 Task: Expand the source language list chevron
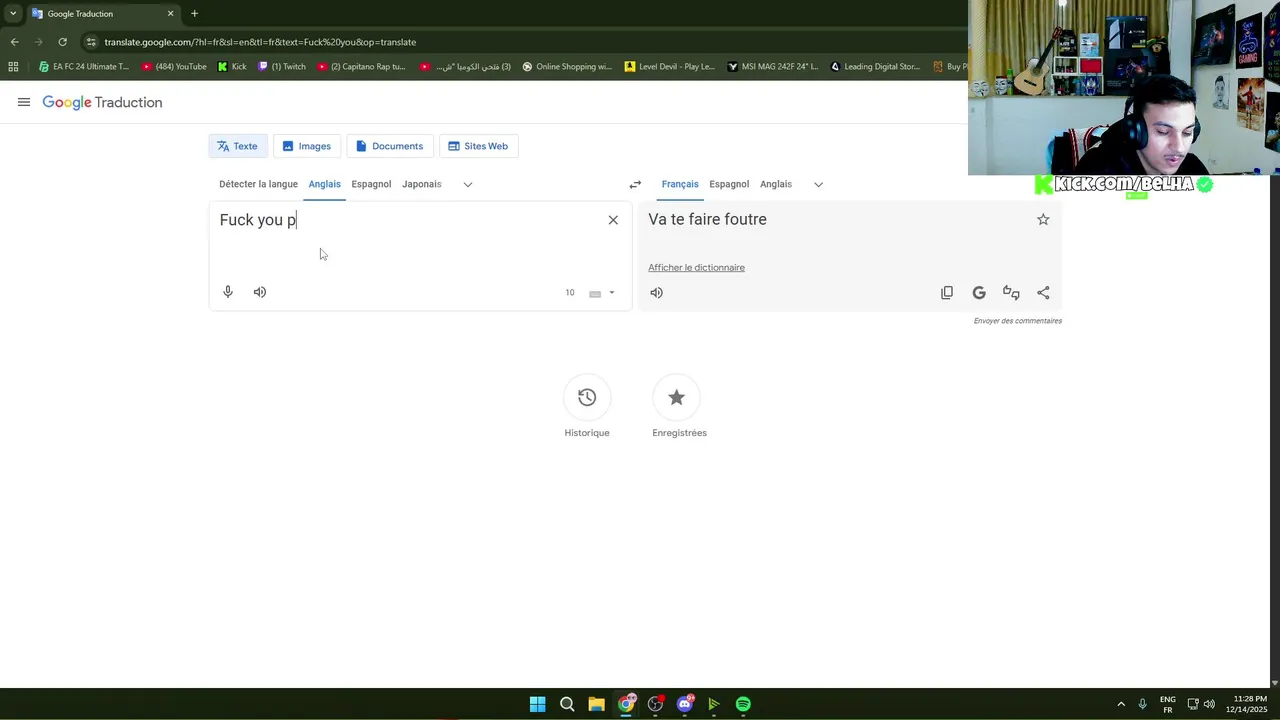point(467,184)
